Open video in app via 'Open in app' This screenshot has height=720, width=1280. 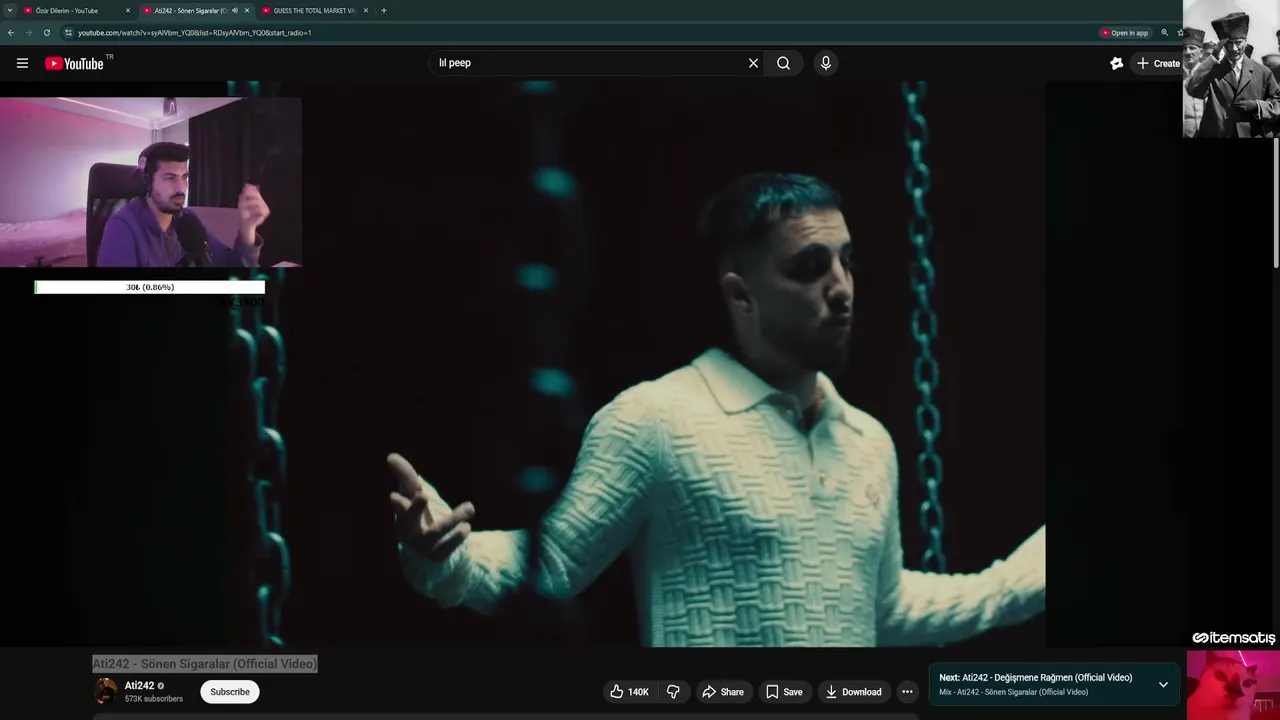tap(1125, 33)
